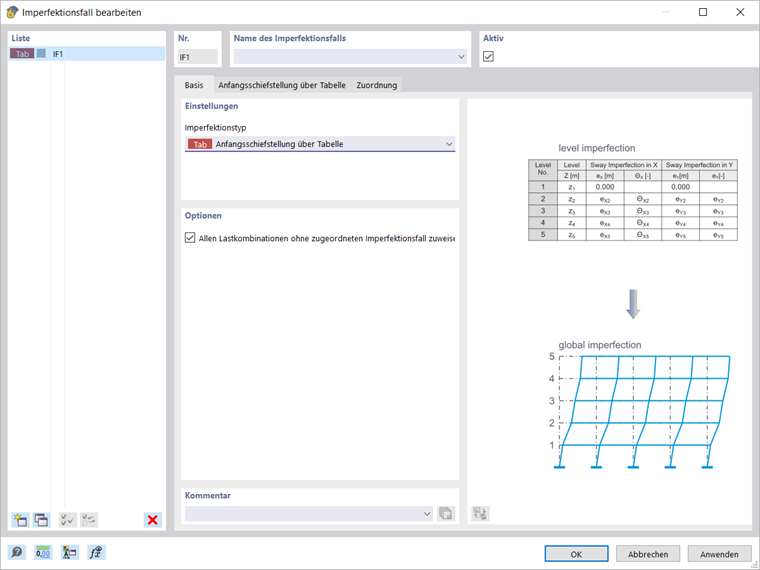Click the Optionen section heading
Screen dimensions: 760x570
click(x=203, y=215)
